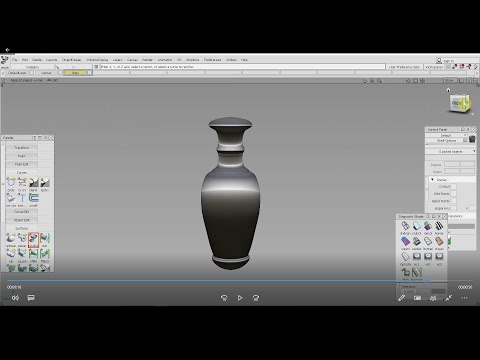Click the ViewCube in the viewport corner
This screenshot has width=480, height=360.
click(x=460, y=103)
